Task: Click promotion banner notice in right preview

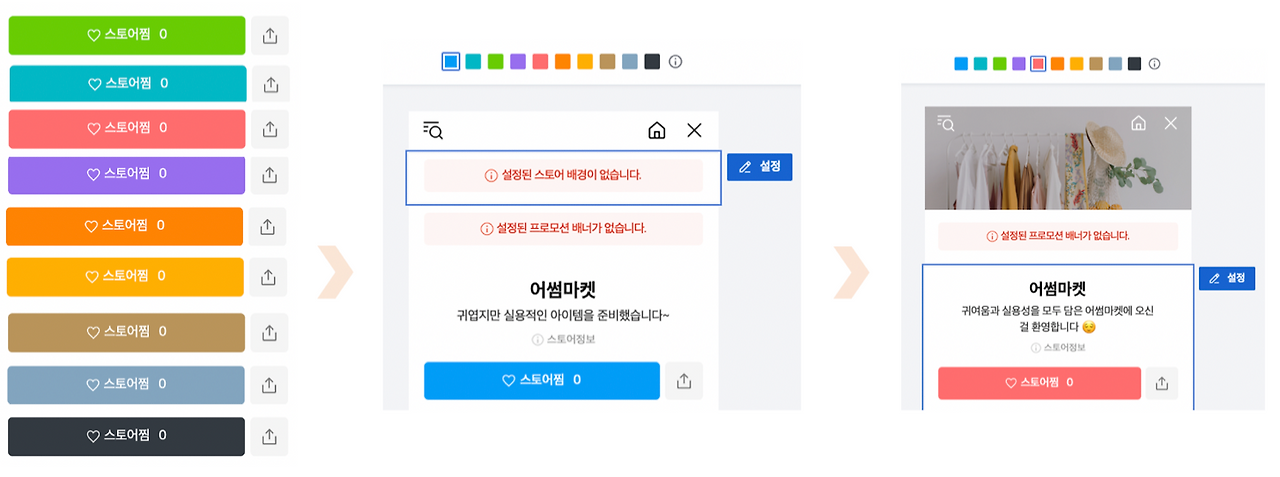Action: (1058, 236)
